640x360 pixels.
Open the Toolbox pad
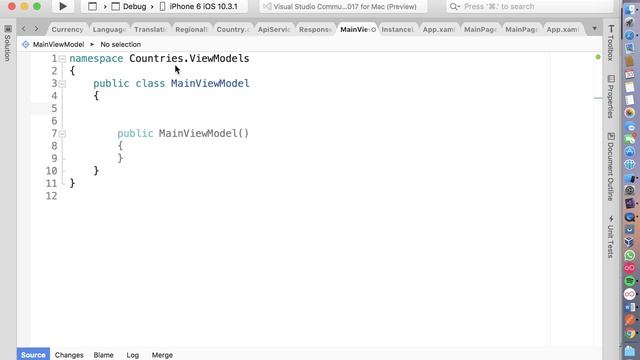pos(611,43)
